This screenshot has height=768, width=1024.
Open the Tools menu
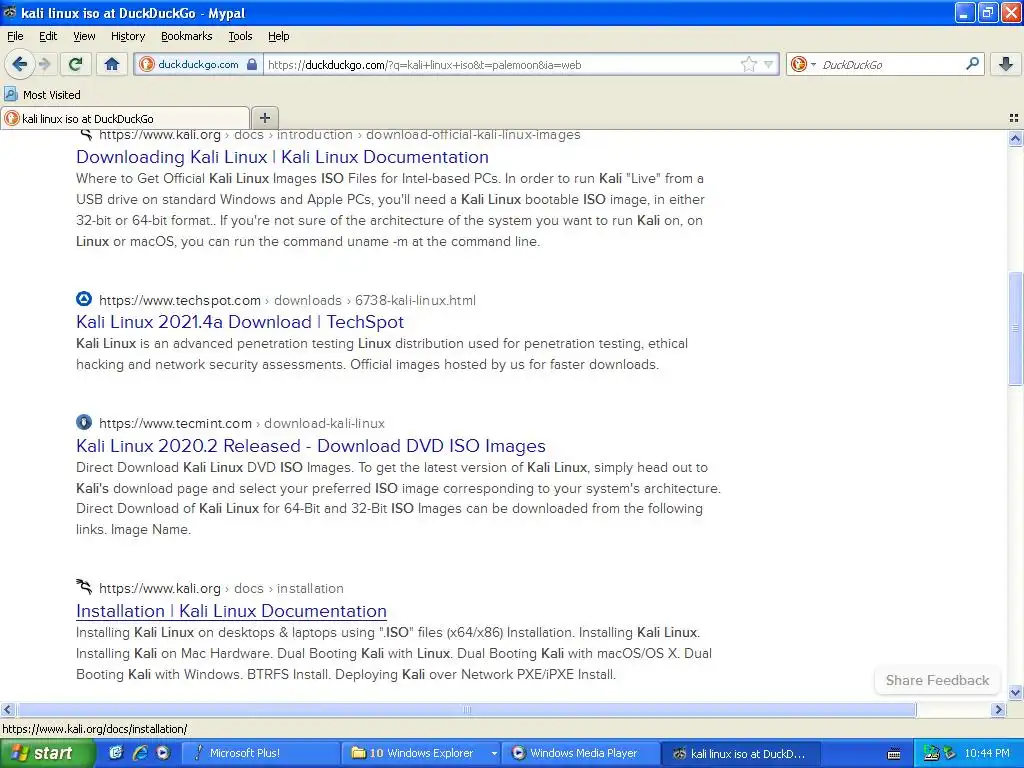[x=240, y=36]
